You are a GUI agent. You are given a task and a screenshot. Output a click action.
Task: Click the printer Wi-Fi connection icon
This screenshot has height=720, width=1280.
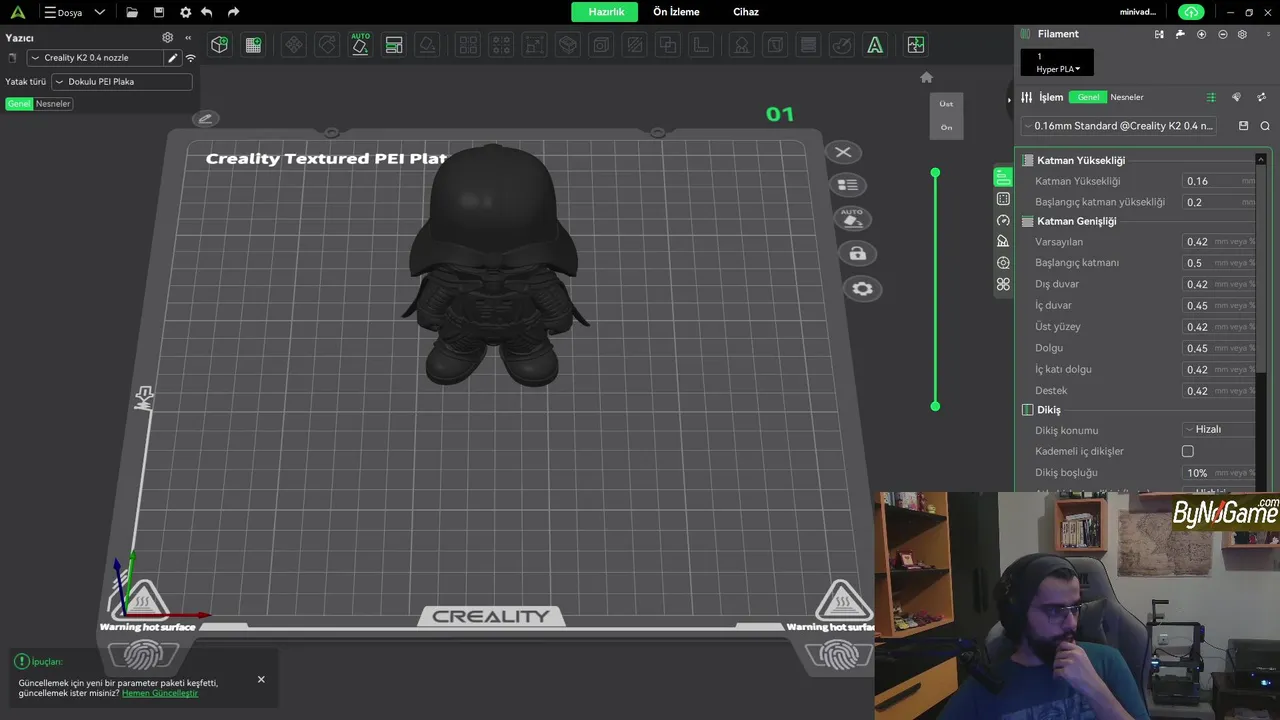pyautogui.click(x=190, y=58)
